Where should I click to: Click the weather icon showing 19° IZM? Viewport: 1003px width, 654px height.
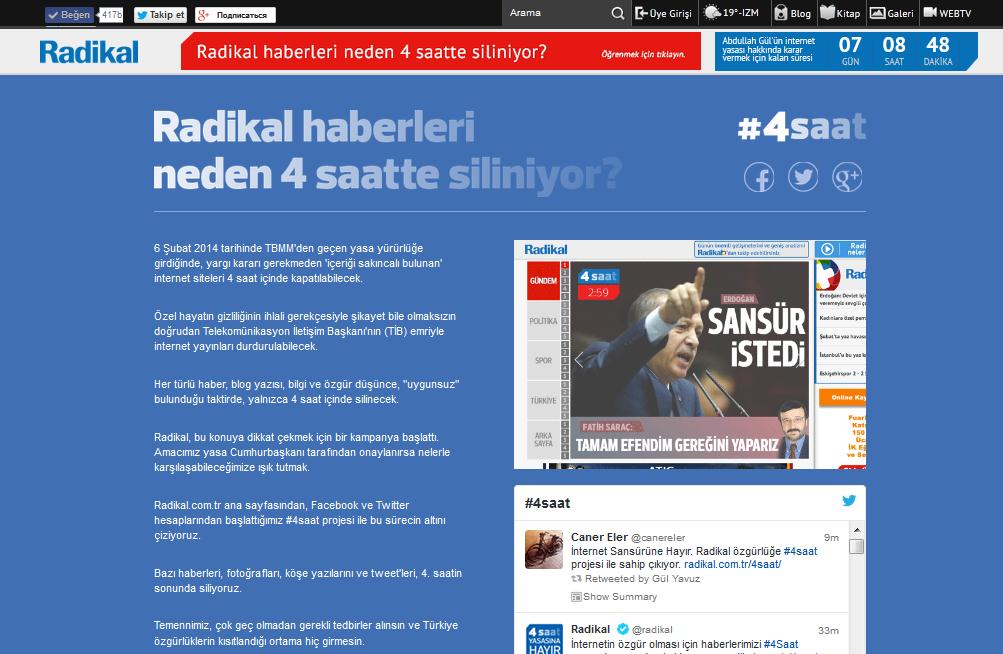pos(713,13)
